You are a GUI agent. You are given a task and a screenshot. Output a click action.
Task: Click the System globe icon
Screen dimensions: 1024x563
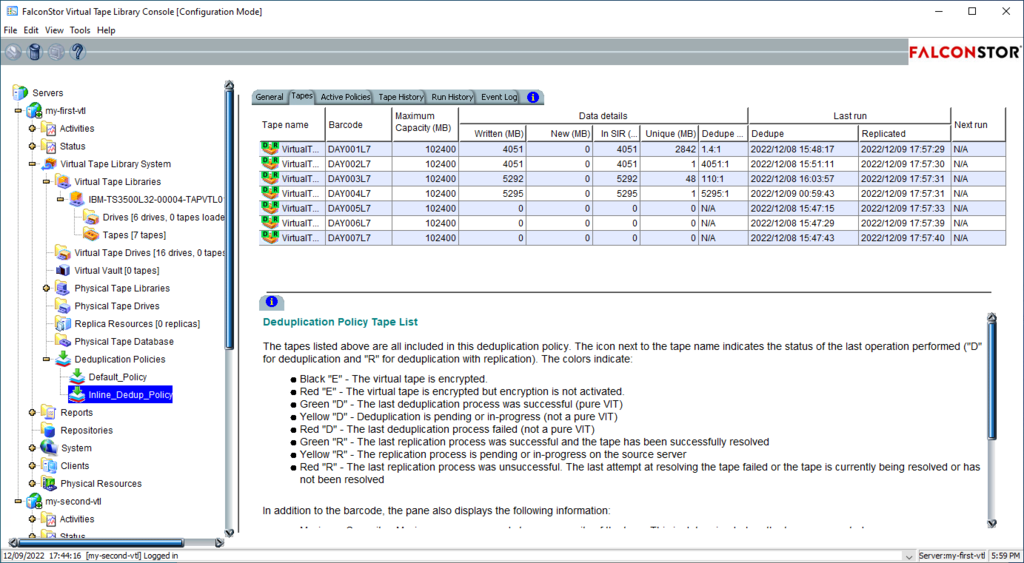48,448
